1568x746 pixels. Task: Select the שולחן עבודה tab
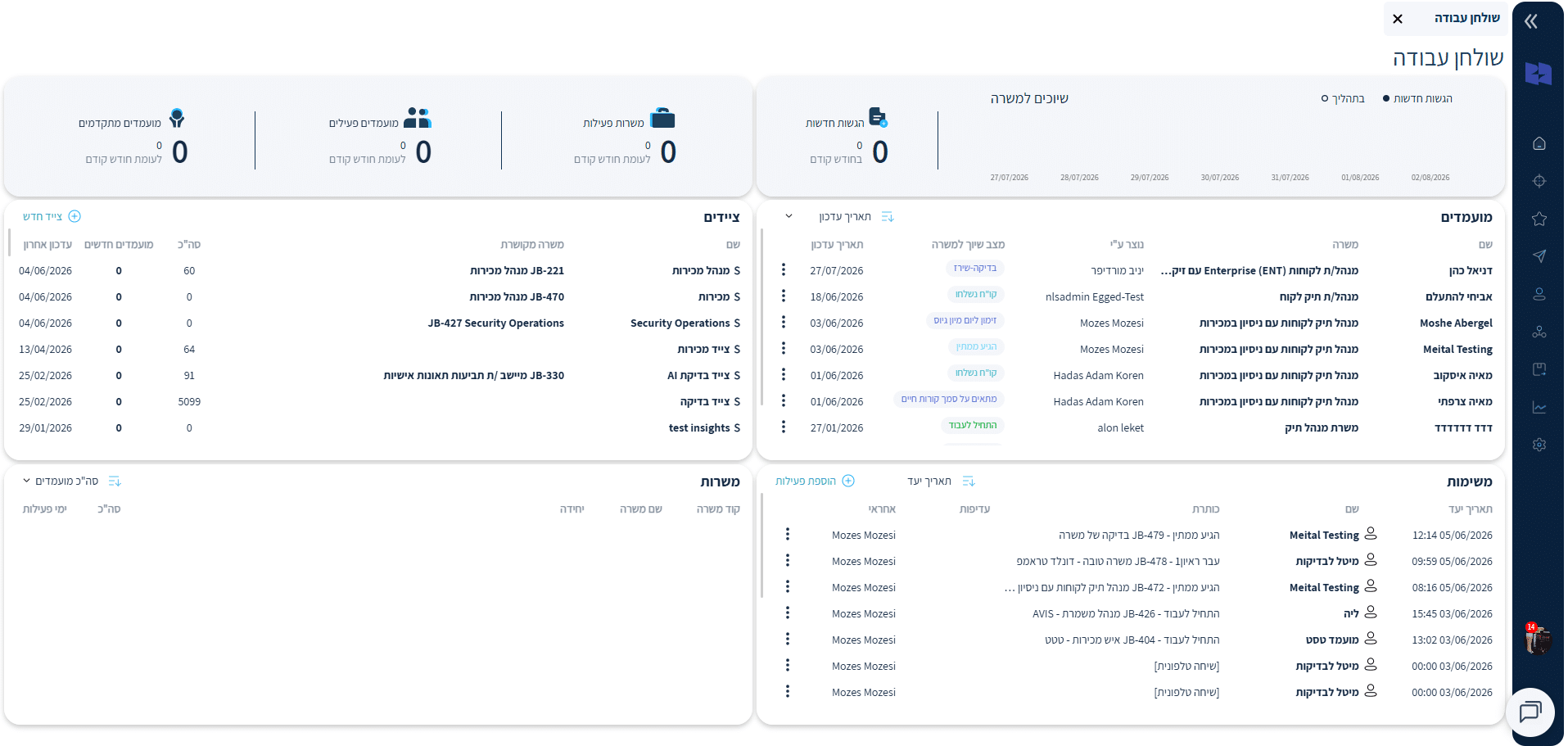(1466, 18)
